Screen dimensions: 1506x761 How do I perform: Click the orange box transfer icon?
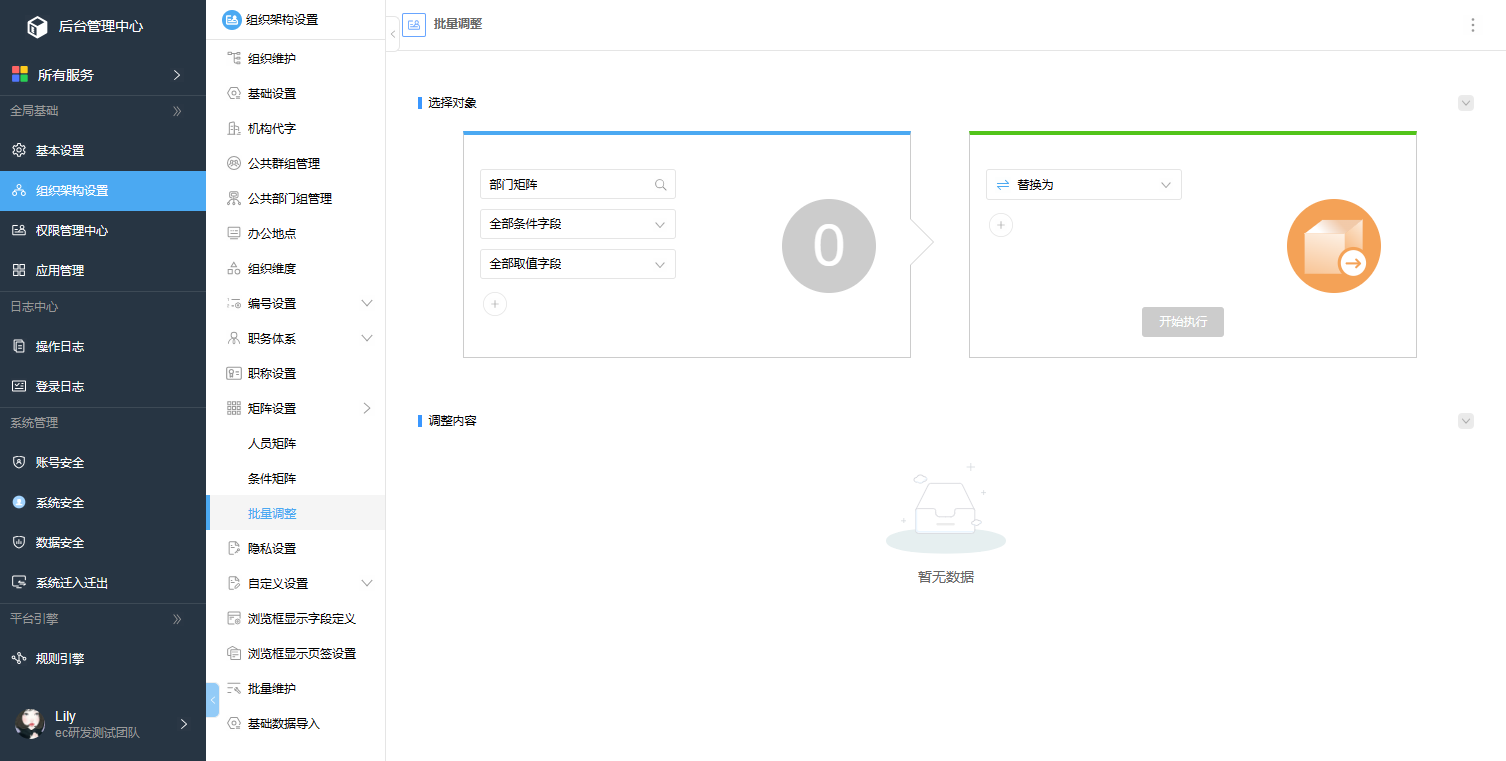pos(1334,246)
